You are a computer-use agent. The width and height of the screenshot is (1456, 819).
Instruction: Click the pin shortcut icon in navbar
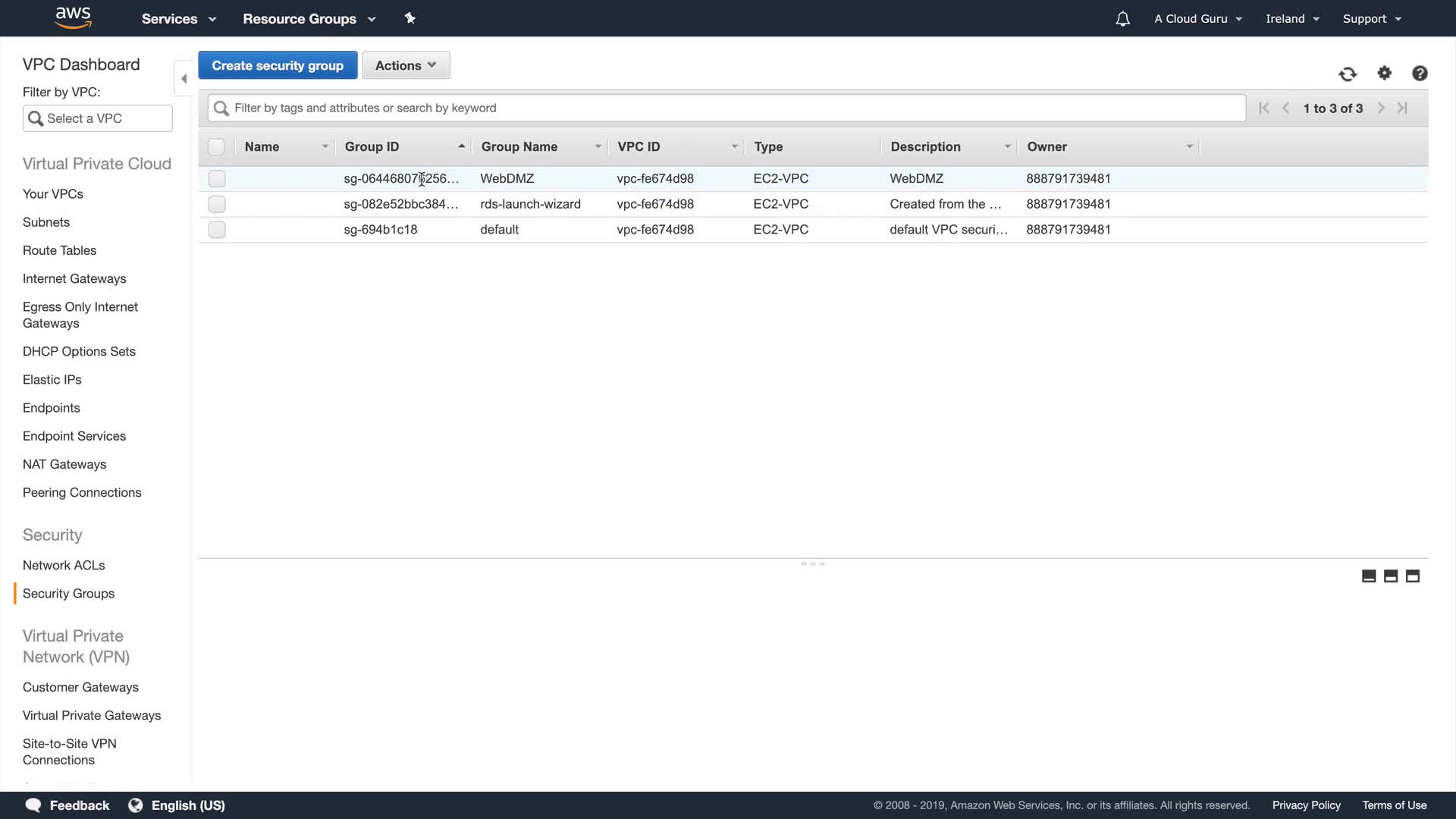410,18
